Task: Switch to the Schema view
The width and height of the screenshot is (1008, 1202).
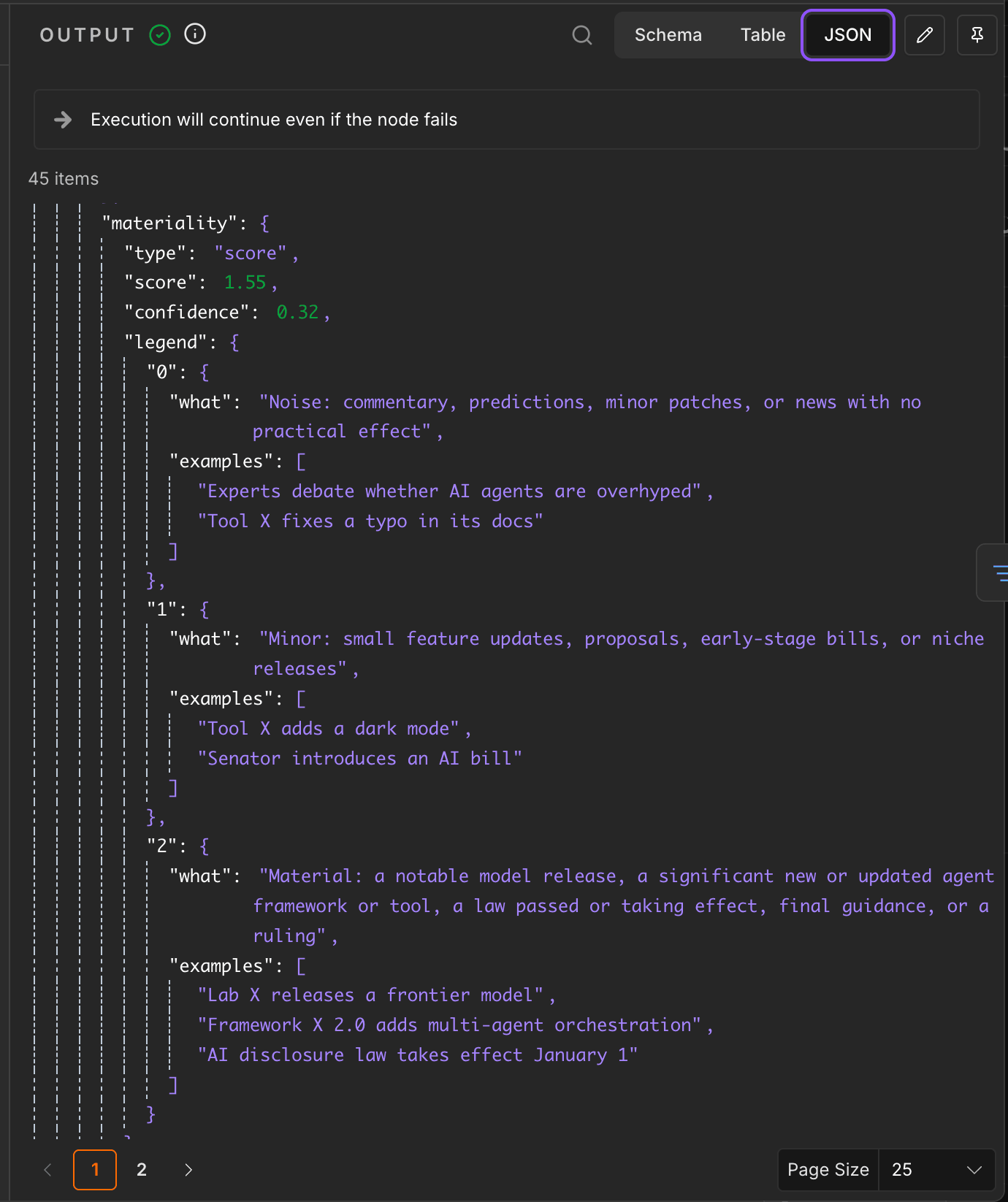Action: (x=668, y=35)
